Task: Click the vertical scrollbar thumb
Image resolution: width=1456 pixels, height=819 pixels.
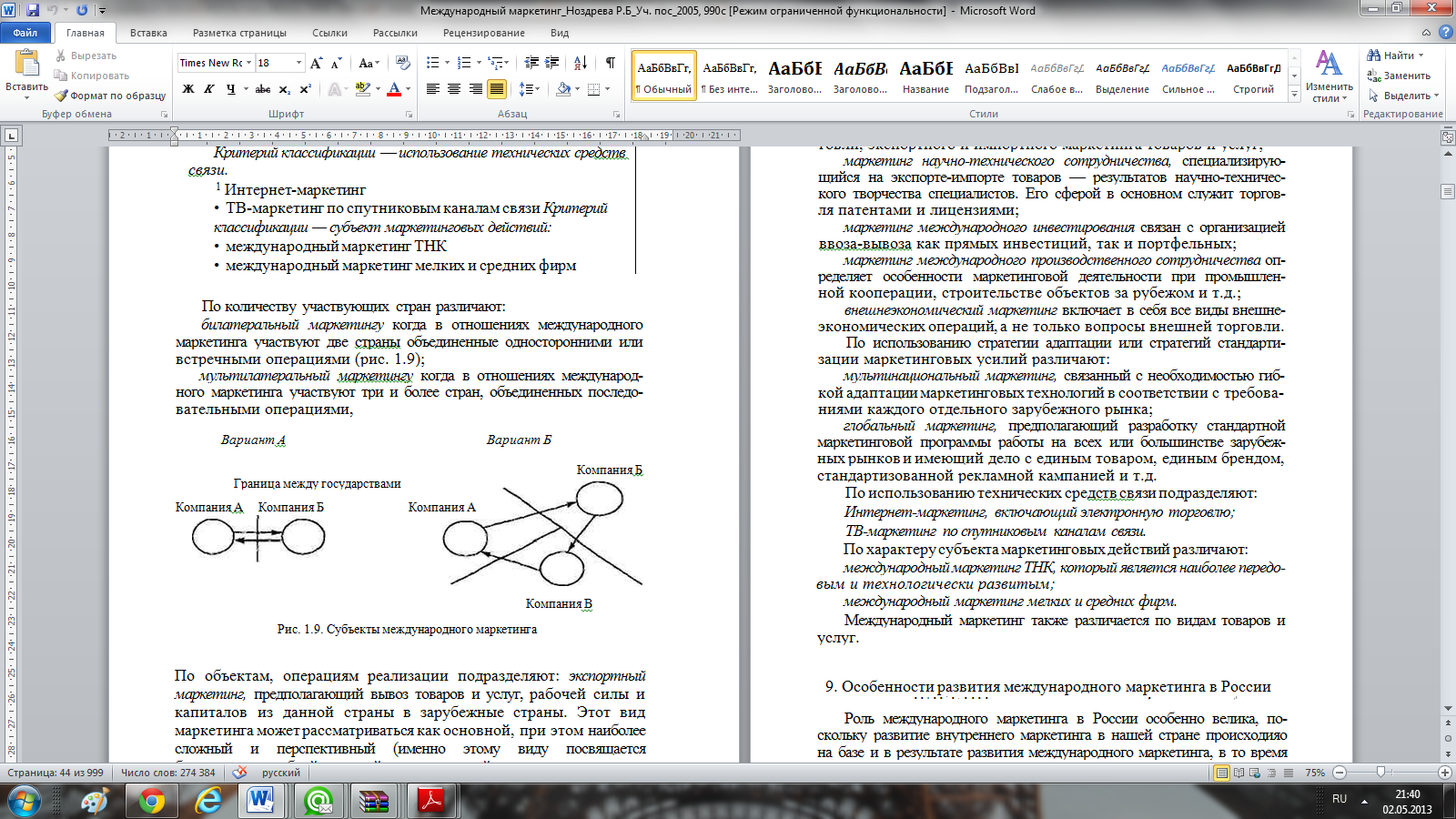Action: [x=1448, y=192]
